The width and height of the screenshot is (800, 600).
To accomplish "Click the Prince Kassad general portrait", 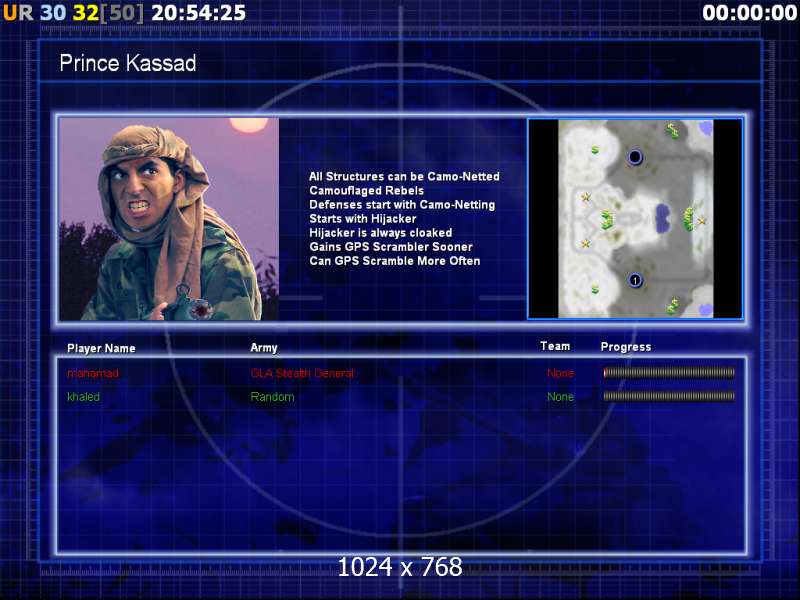I will (x=169, y=219).
